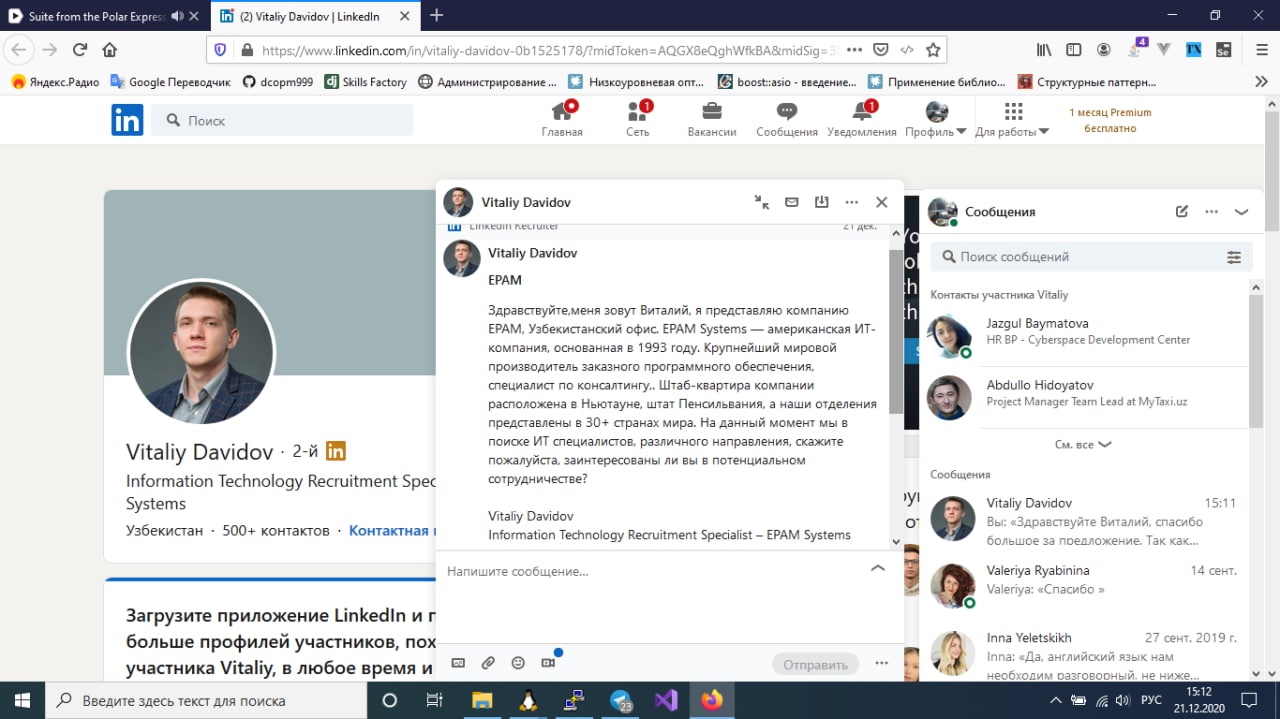This screenshot has height=719, width=1280.
Task: Show more bookmarks with the double chevron
Action: (1262, 82)
